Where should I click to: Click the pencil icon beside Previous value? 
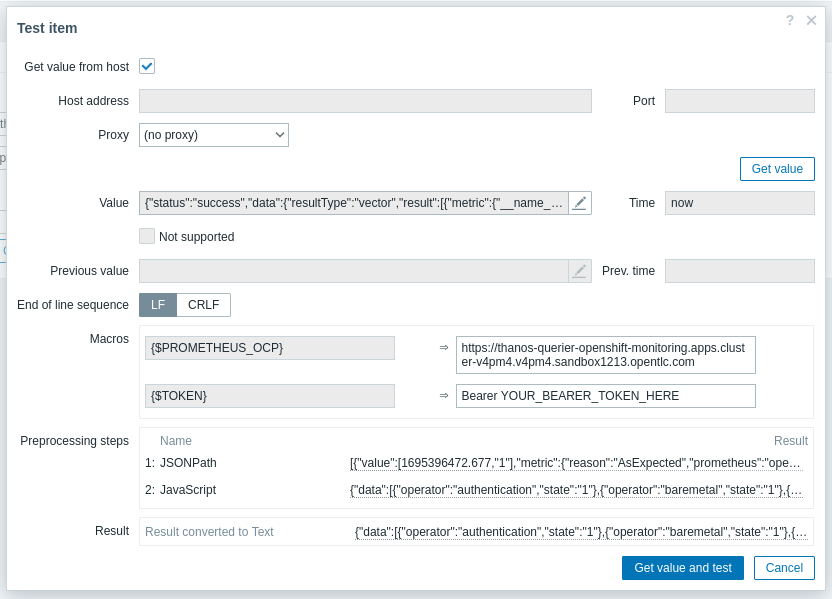coord(580,271)
